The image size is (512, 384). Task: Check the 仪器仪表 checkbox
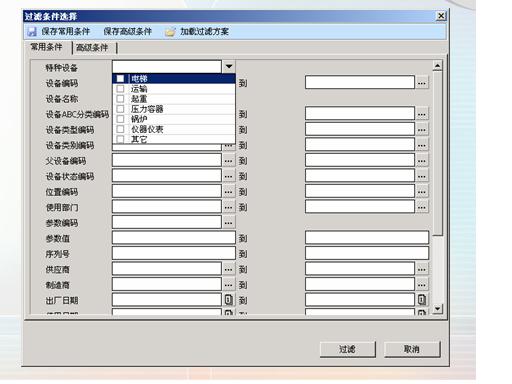(x=120, y=129)
